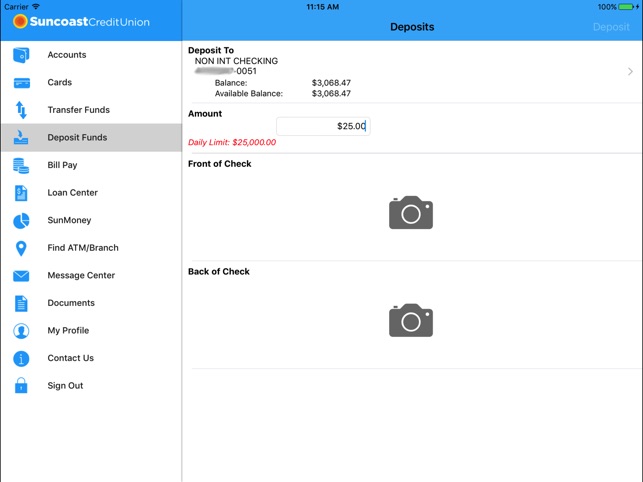Click the SunMoney pie chart icon
This screenshot has width=643, height=482.
21,220
